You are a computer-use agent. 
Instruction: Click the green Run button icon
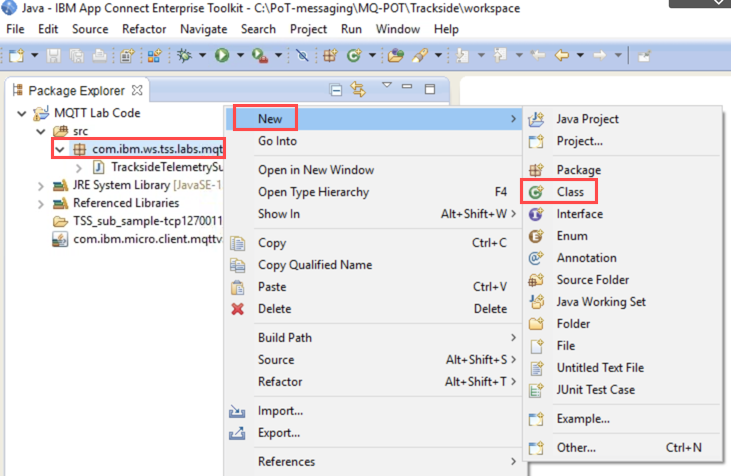[222, 56]
